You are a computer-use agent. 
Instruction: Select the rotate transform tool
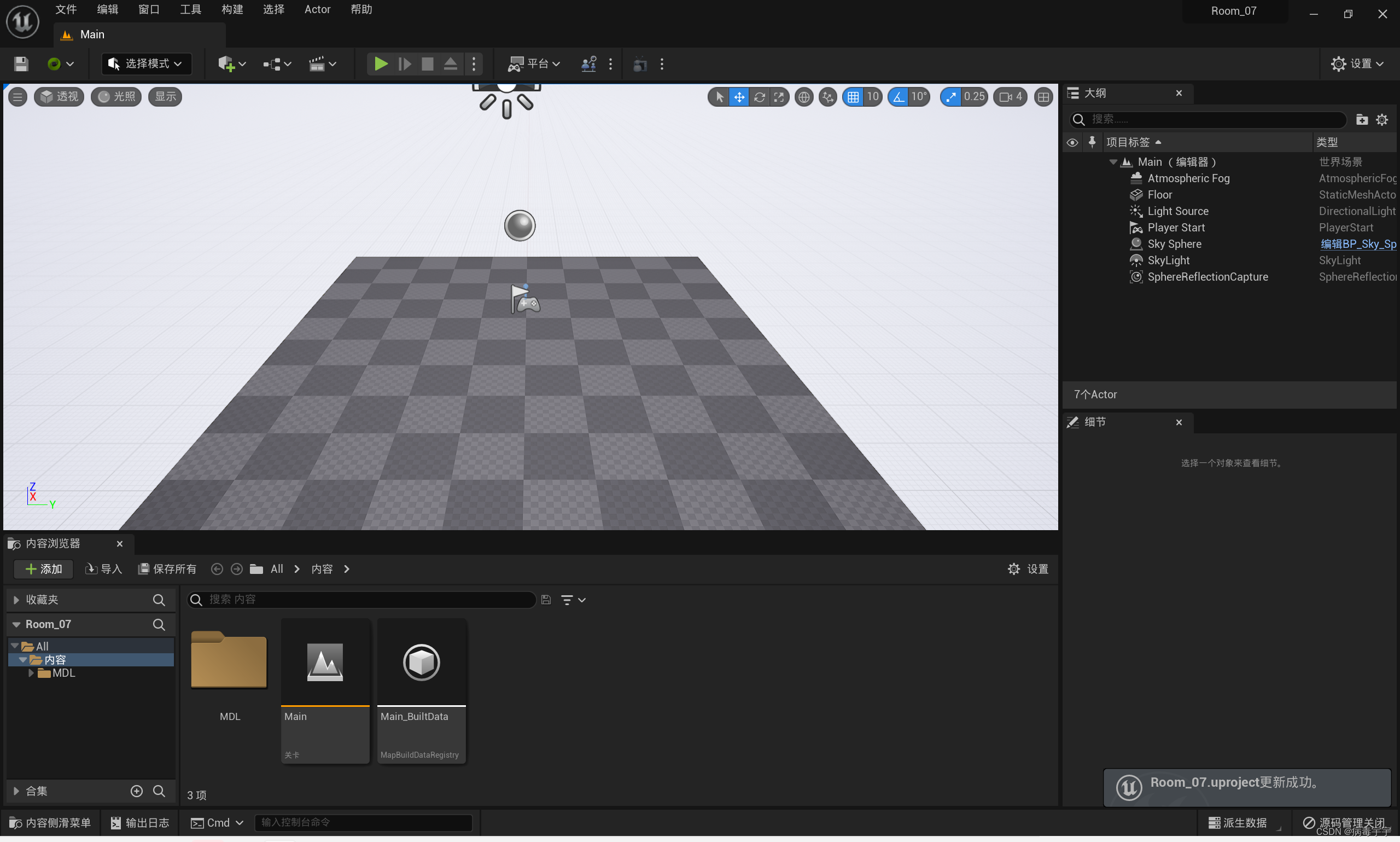click(x=759, y=97)
